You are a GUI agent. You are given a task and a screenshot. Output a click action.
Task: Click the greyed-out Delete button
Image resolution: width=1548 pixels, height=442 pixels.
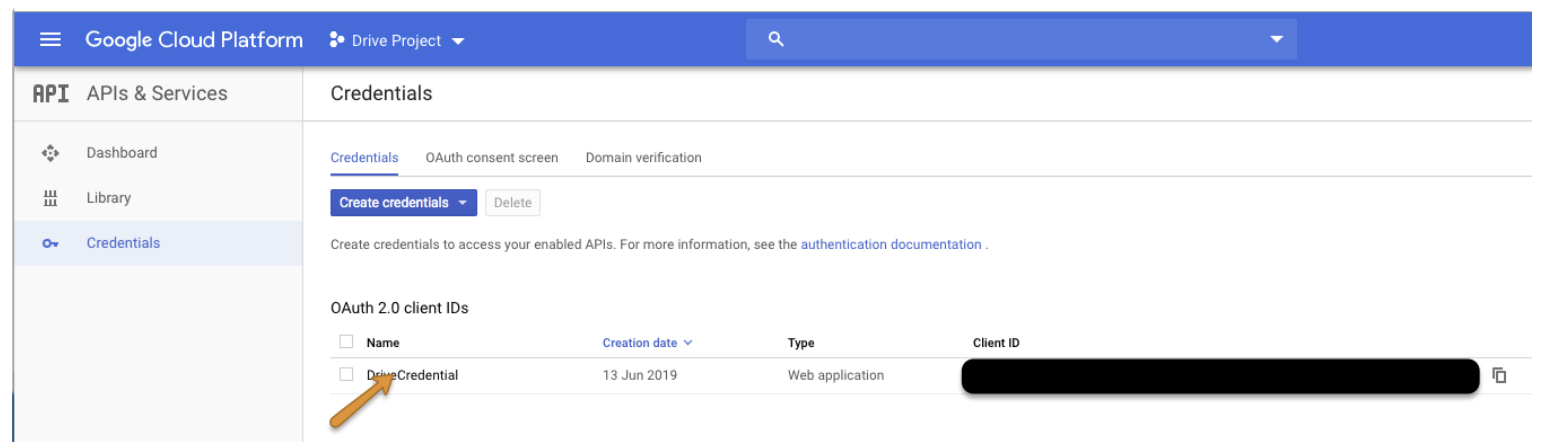512,203
